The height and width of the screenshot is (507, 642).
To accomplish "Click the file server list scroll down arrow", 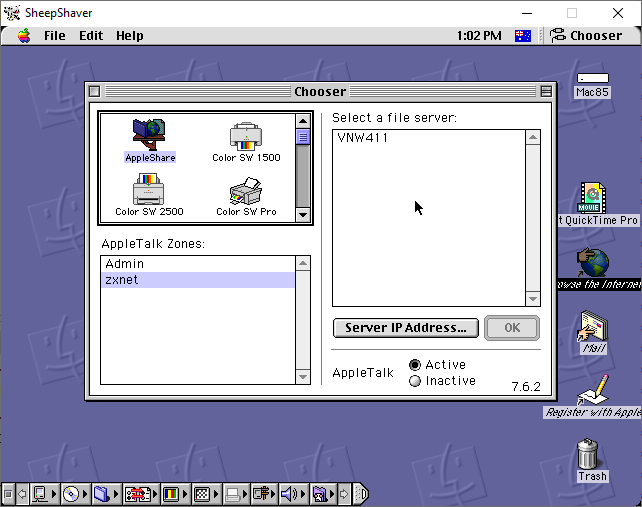I will 533,299.
